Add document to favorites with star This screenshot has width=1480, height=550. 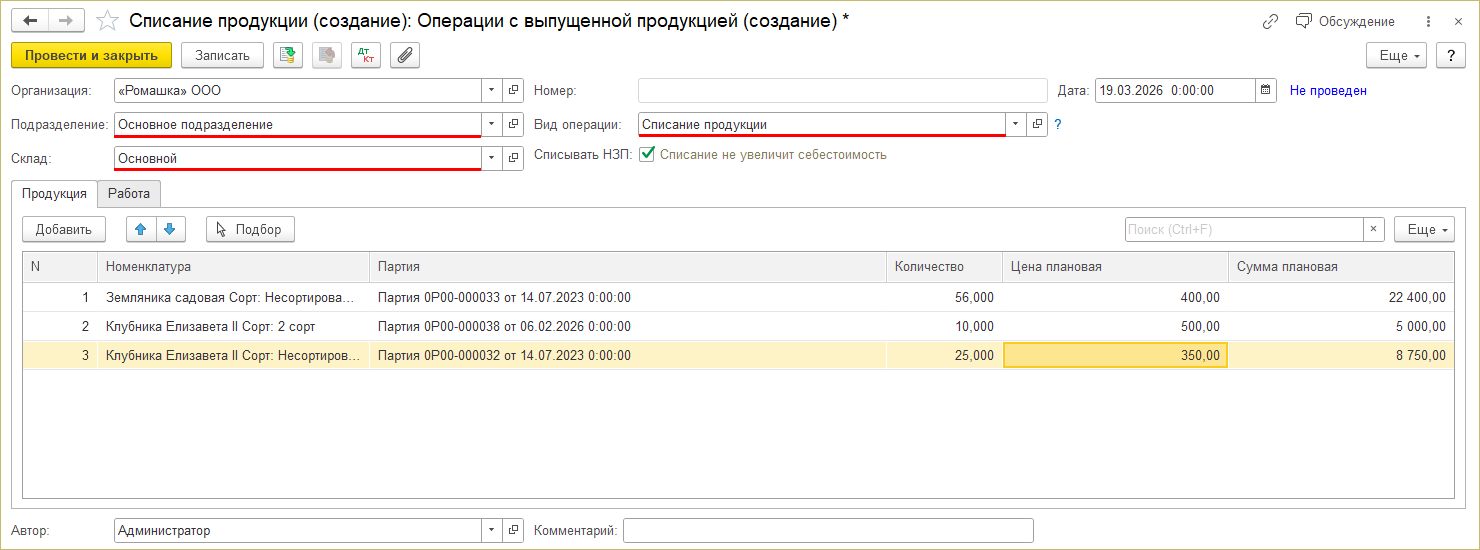[x=107, y=21]
